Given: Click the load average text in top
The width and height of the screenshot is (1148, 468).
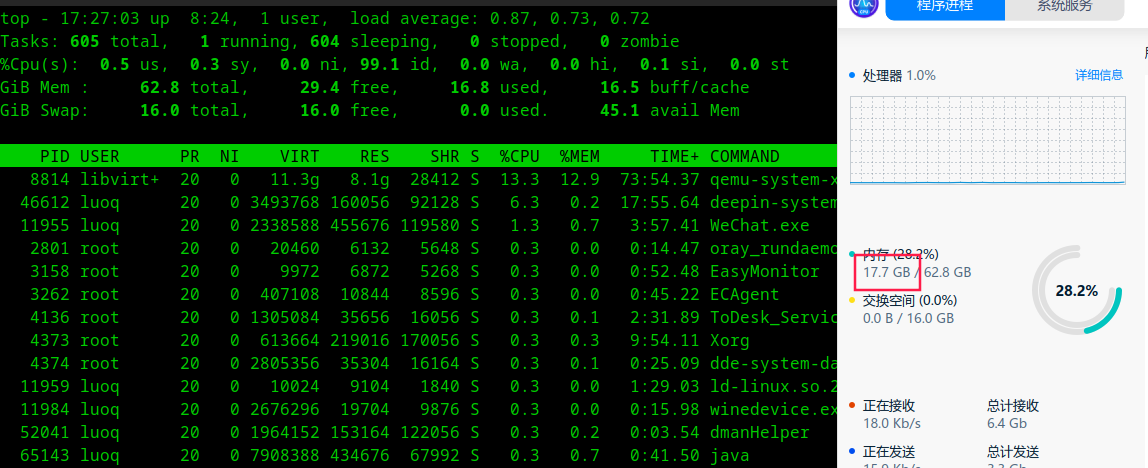Looking at the screenshot, I should click(499, 18).
